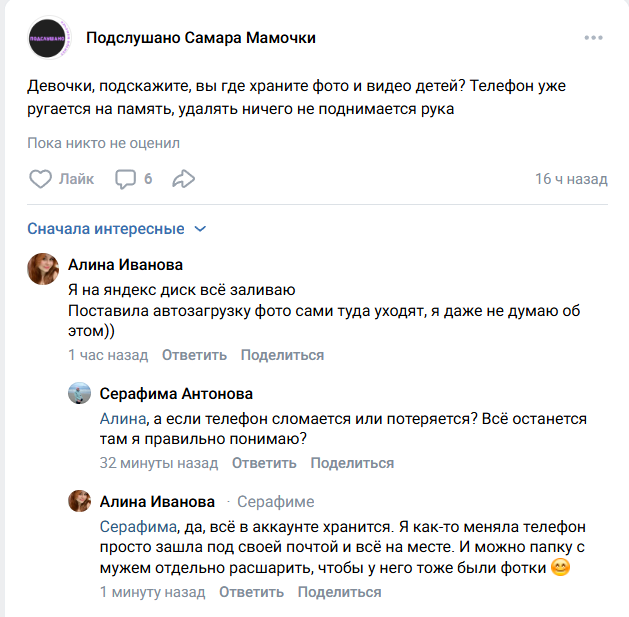Open Серафима Антонова's profile name
This screenshot has width=629, height=617.
(x=176, y=394)
